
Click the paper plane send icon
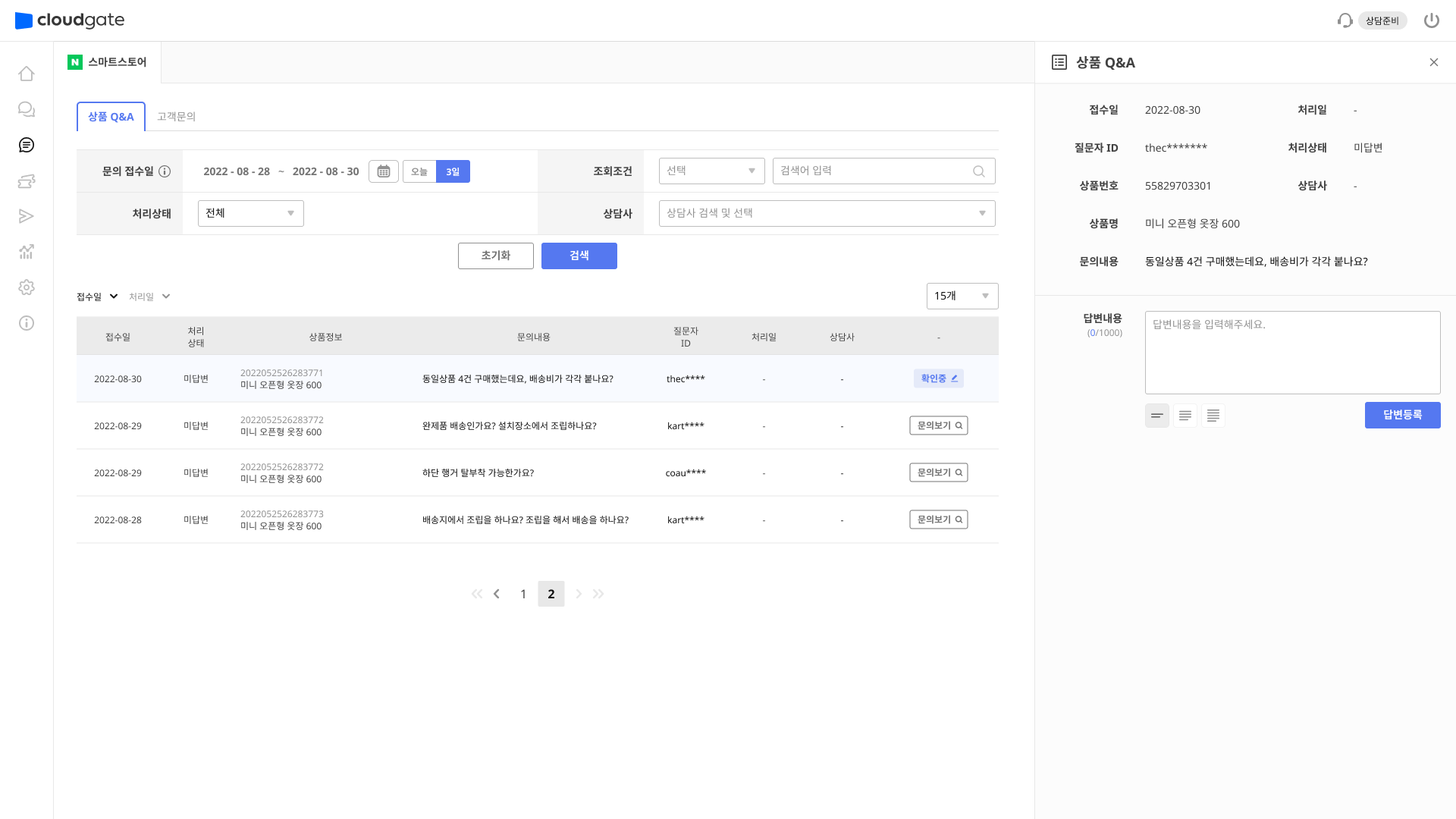pyautogui.click(x=27, y=216)
